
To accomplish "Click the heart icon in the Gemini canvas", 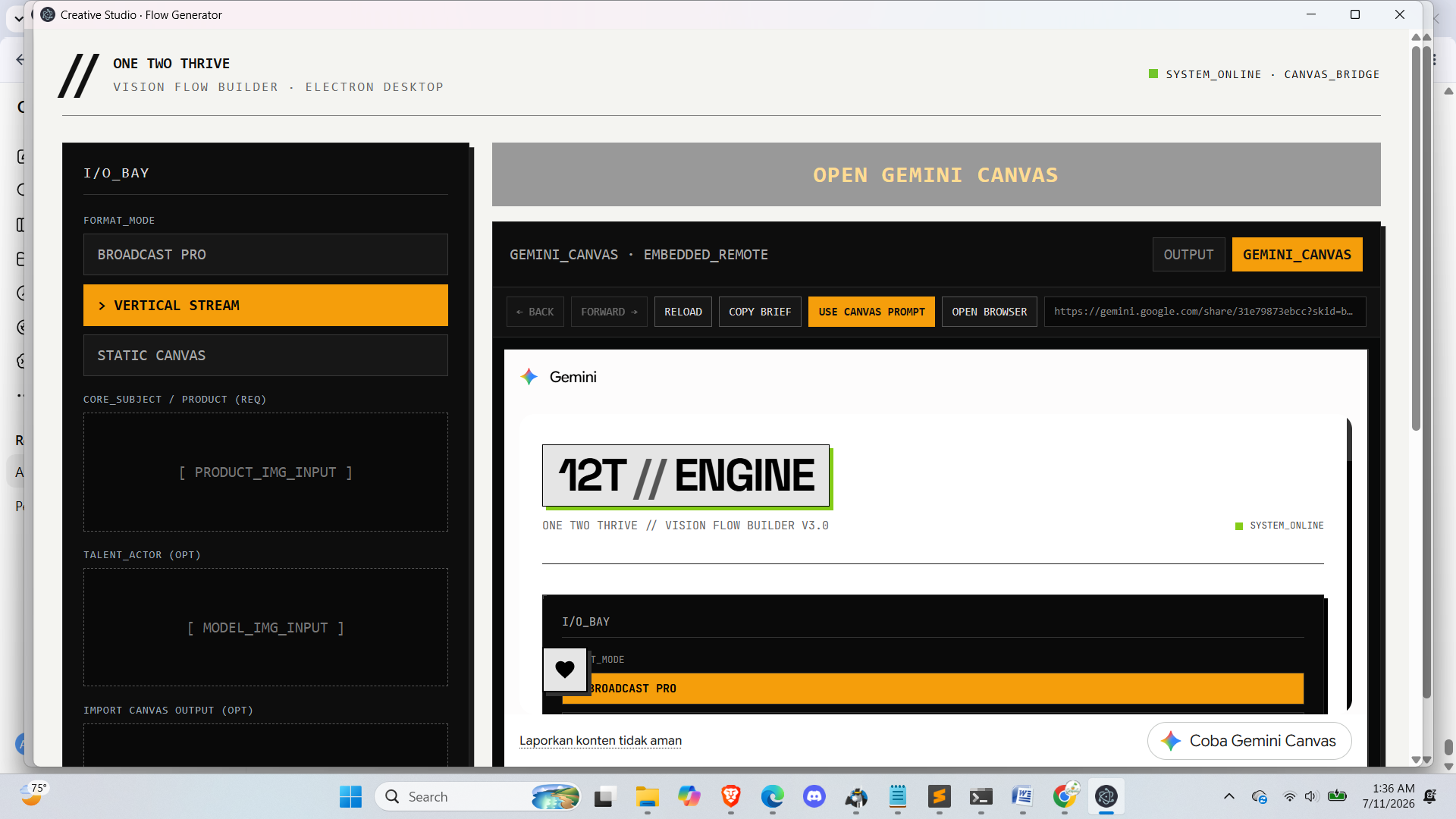I will pos(565,670).
